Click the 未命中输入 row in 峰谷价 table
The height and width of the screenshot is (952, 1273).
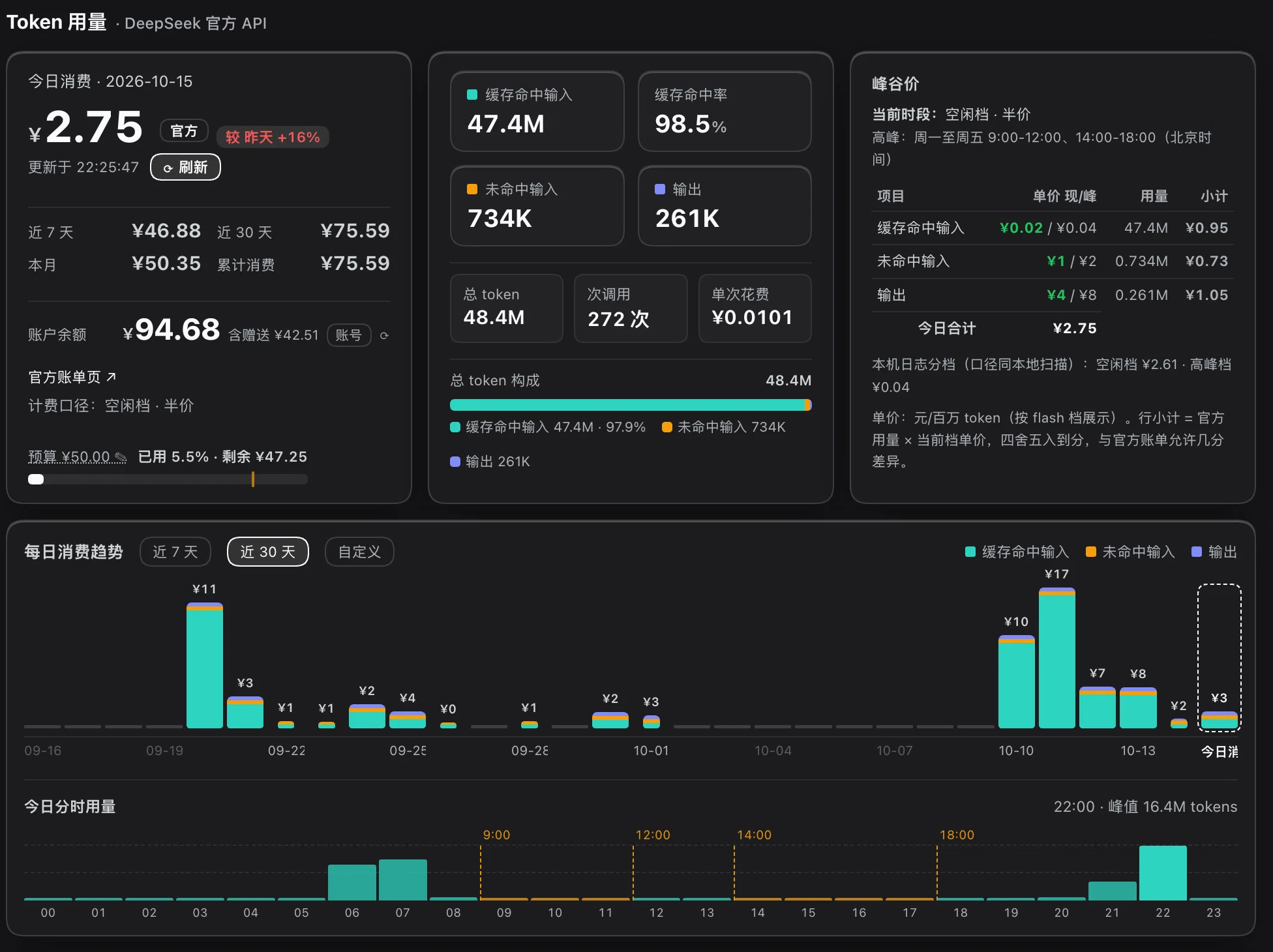[1053, 261]
